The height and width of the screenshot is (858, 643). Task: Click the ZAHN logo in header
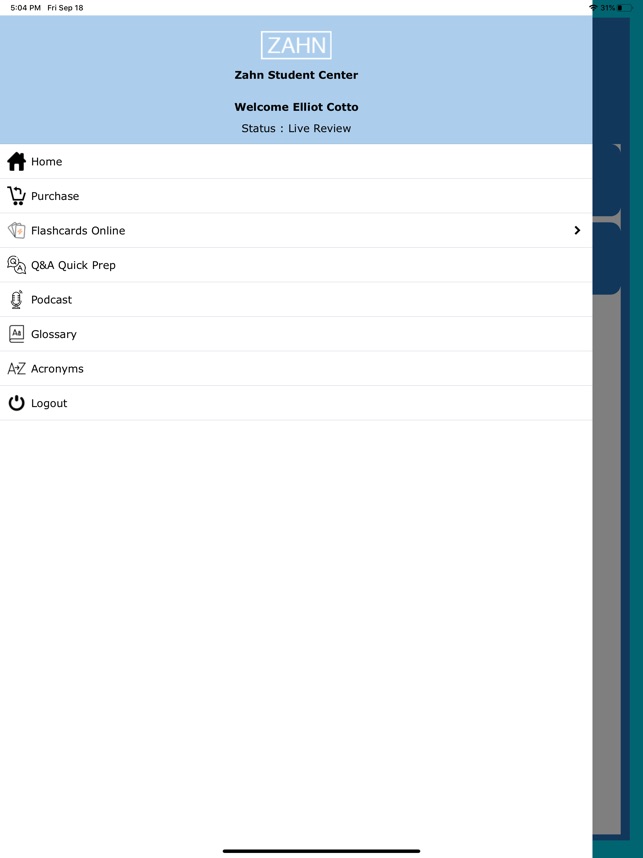296,45
